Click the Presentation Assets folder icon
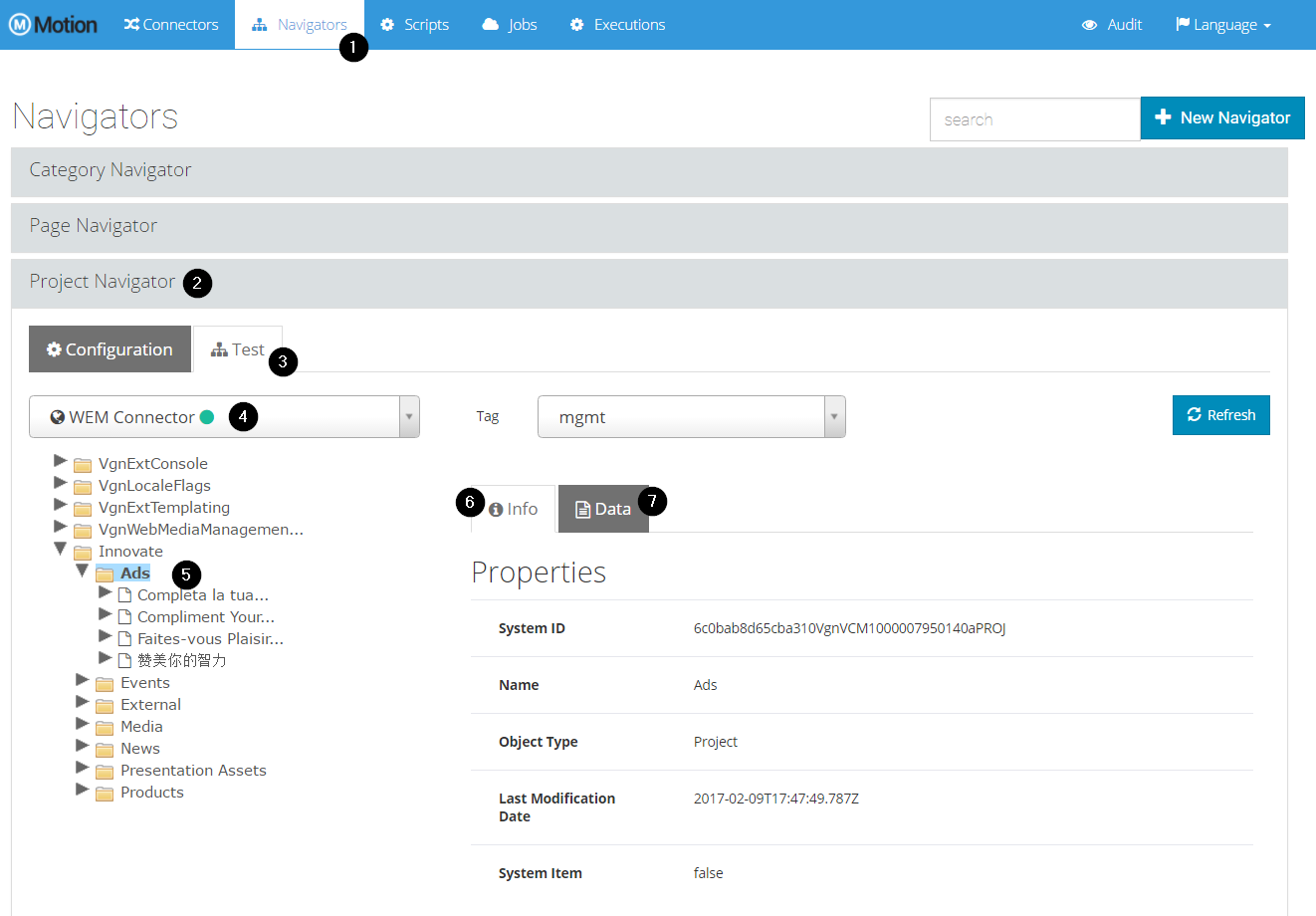1316x916 pixels. pyautogui.click(x=105, y=772)
